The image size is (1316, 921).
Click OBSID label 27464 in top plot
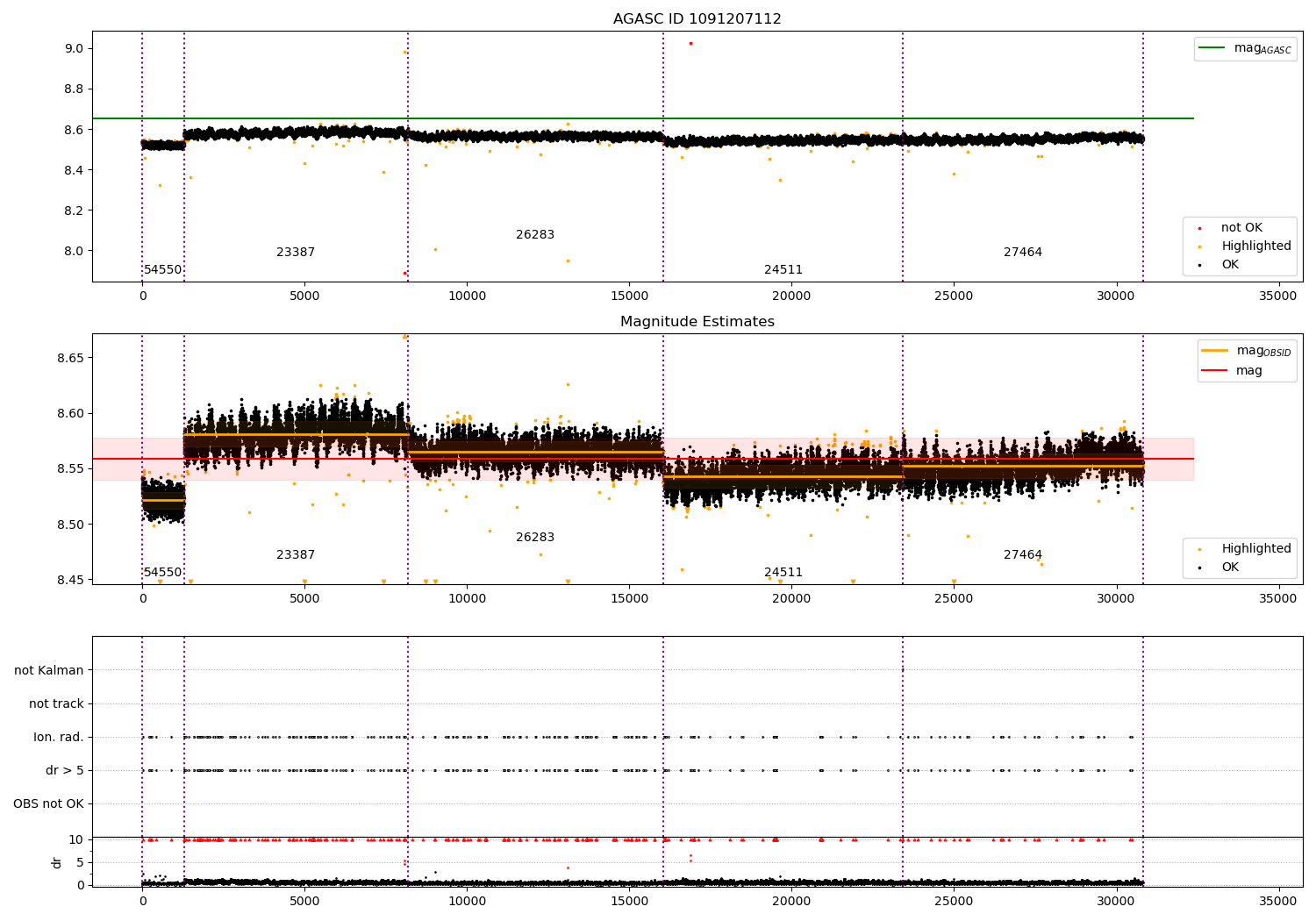pos(1023,253)
